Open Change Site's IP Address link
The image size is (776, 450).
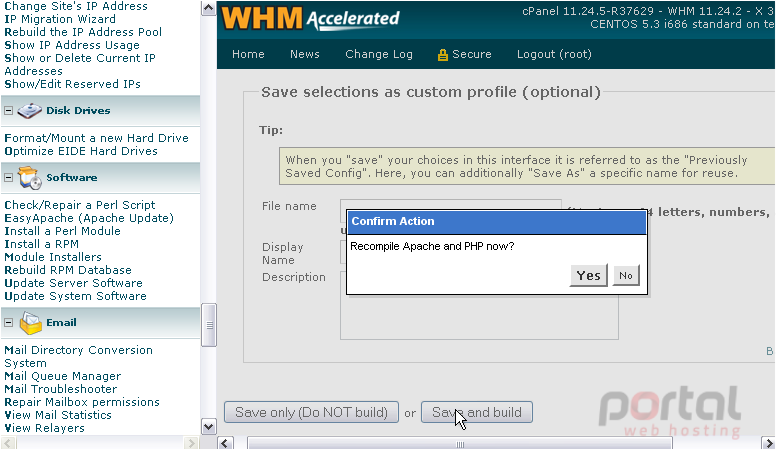[76, 6]
